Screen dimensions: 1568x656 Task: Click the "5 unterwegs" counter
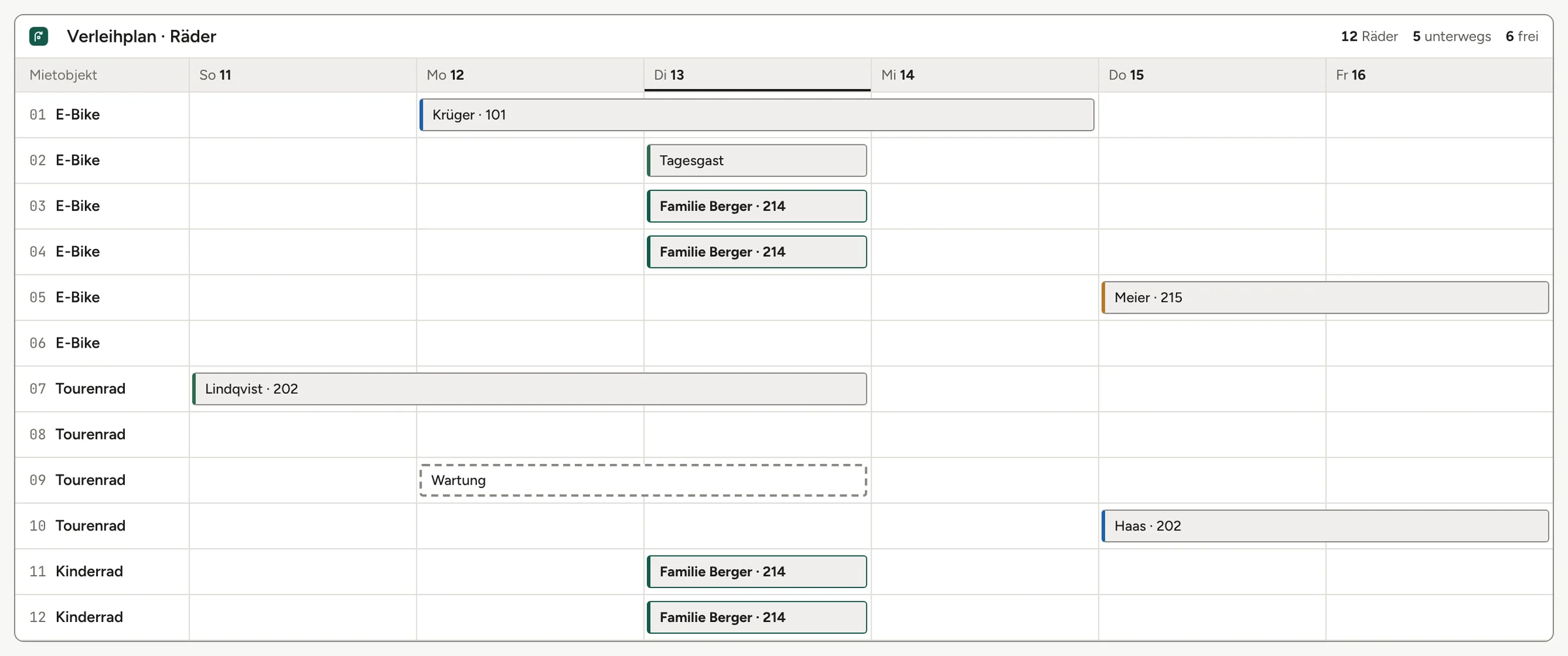click(x=1452, y=37)
